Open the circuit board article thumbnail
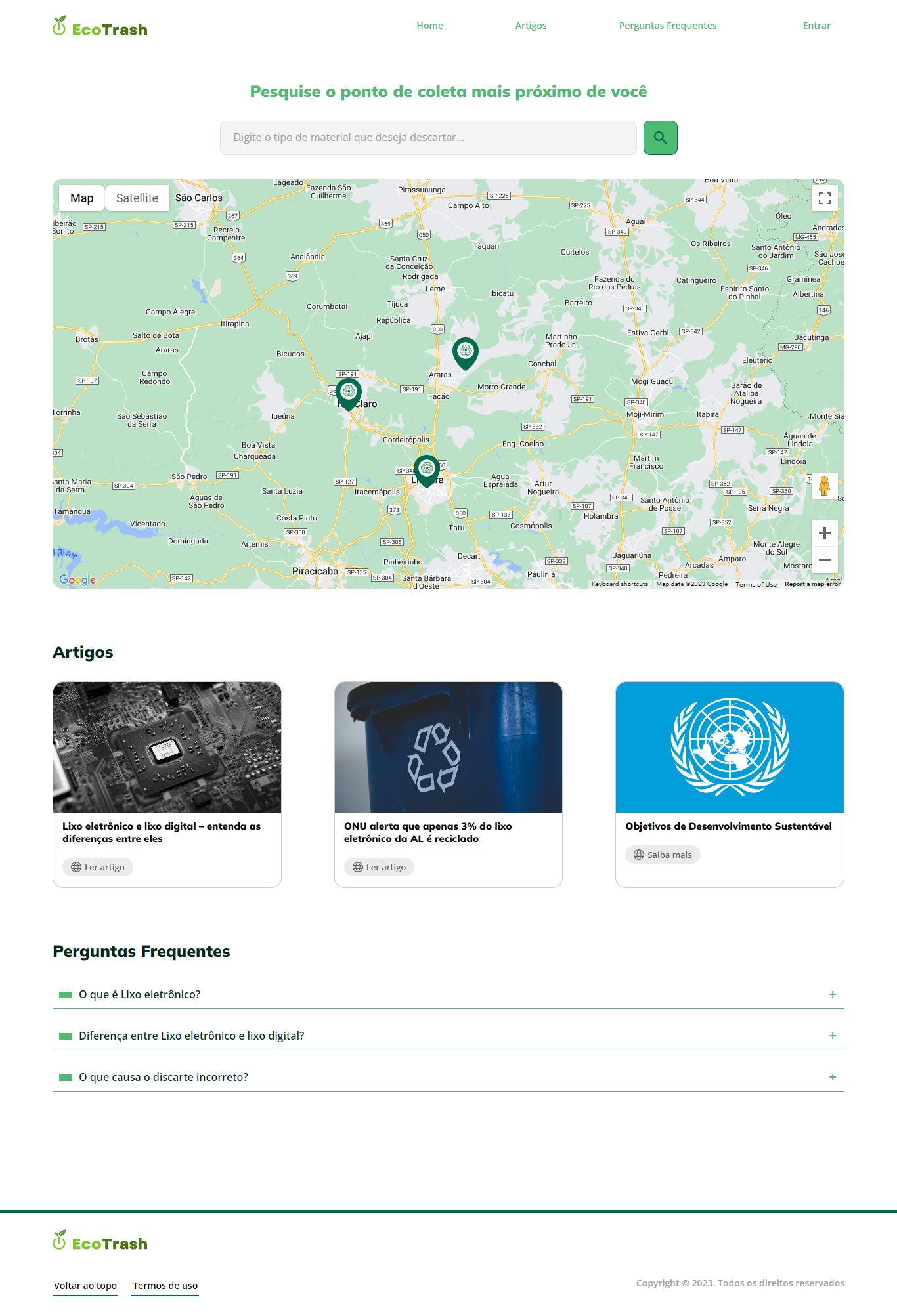 [x=167, y=747]
